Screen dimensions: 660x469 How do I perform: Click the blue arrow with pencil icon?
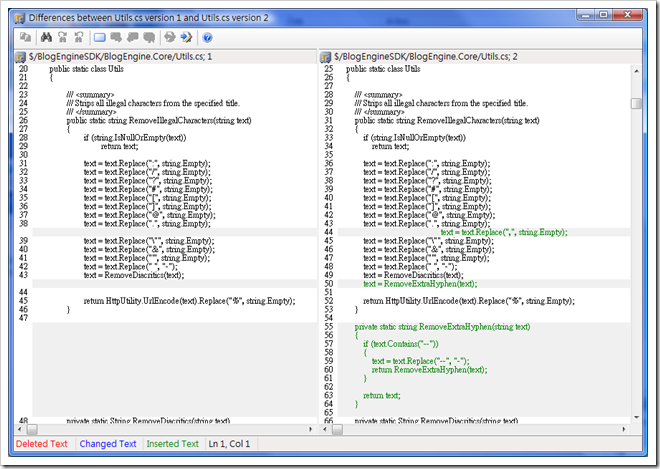pyautogui.click(x=186, y=37)
